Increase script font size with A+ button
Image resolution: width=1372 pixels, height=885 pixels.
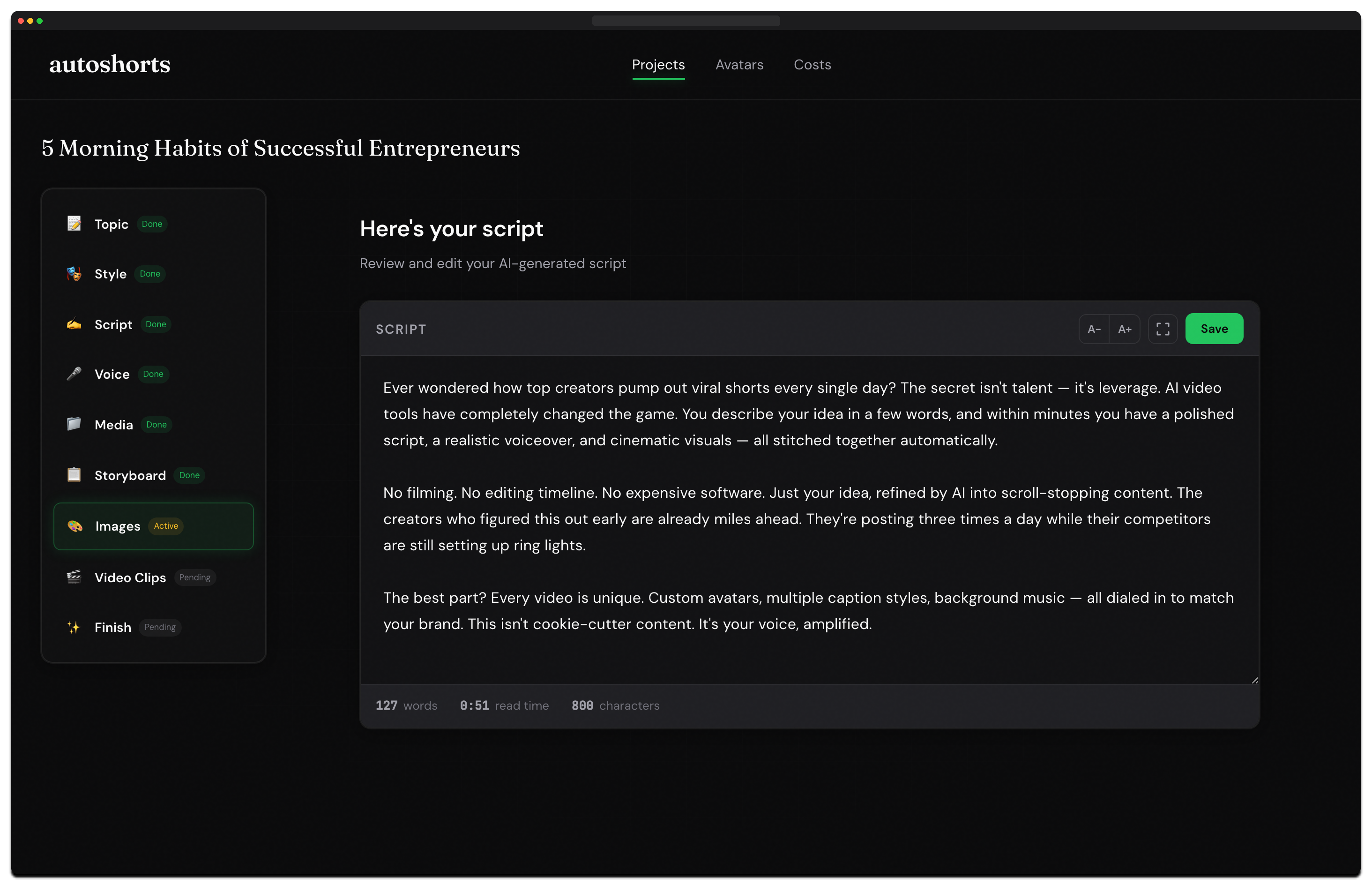1125,329
